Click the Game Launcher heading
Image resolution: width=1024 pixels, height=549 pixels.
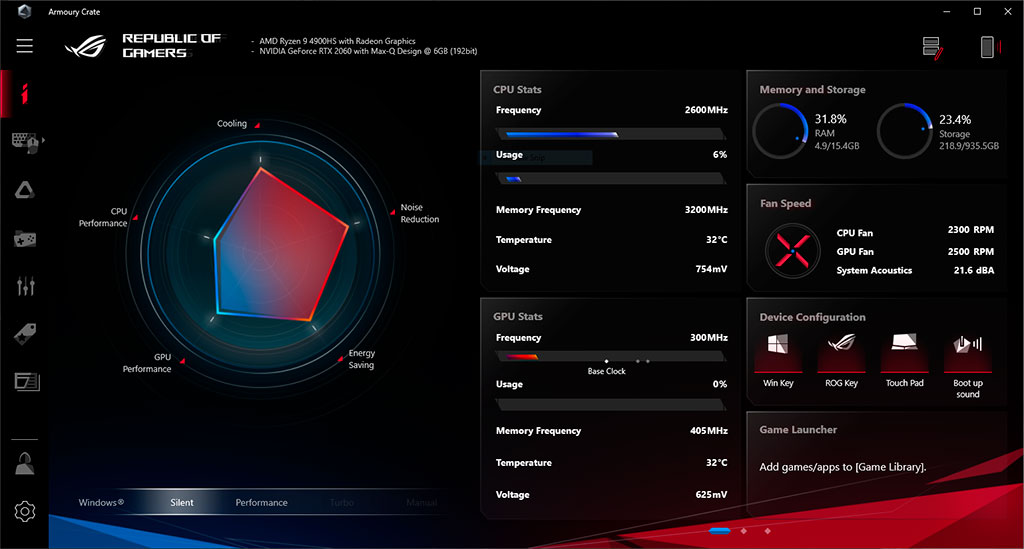798,430
